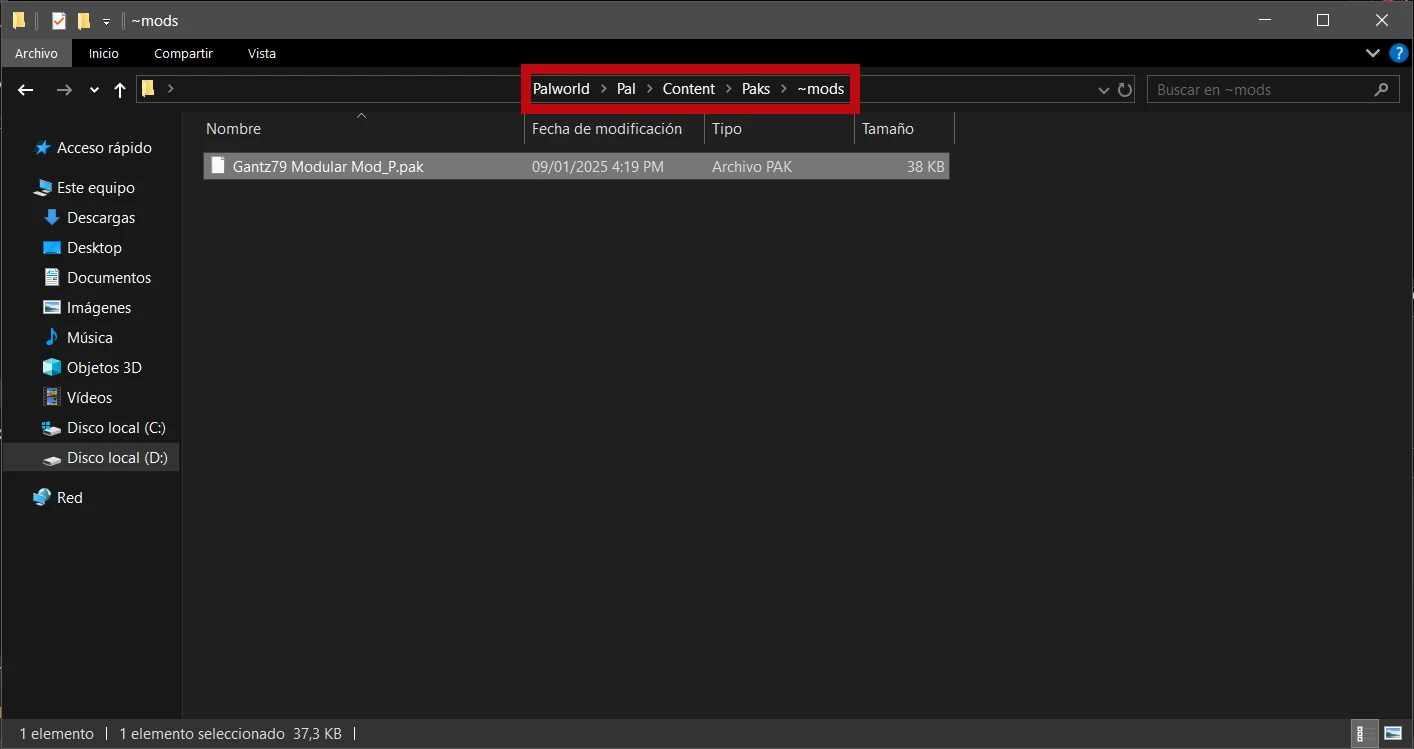The width and height of the screenshot is (1414, 749).
Task: Refresh the ~mods folder view
Action: coord(1125,89)
